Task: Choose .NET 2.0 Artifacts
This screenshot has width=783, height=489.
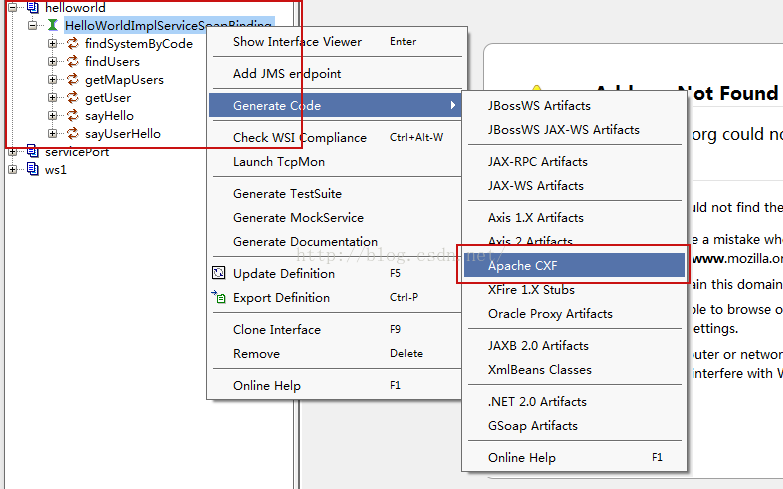Action: tap(574, 401)
